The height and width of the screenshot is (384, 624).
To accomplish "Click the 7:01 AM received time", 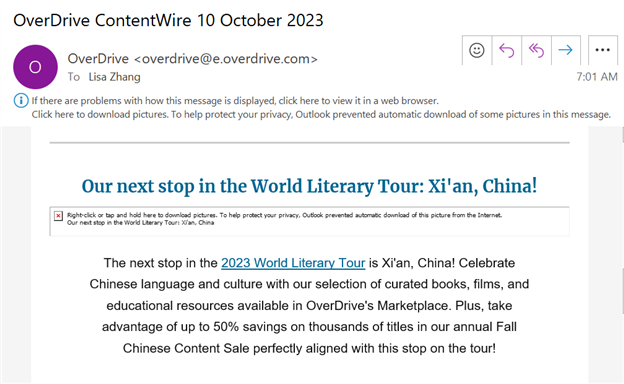I will pos(597,76).
